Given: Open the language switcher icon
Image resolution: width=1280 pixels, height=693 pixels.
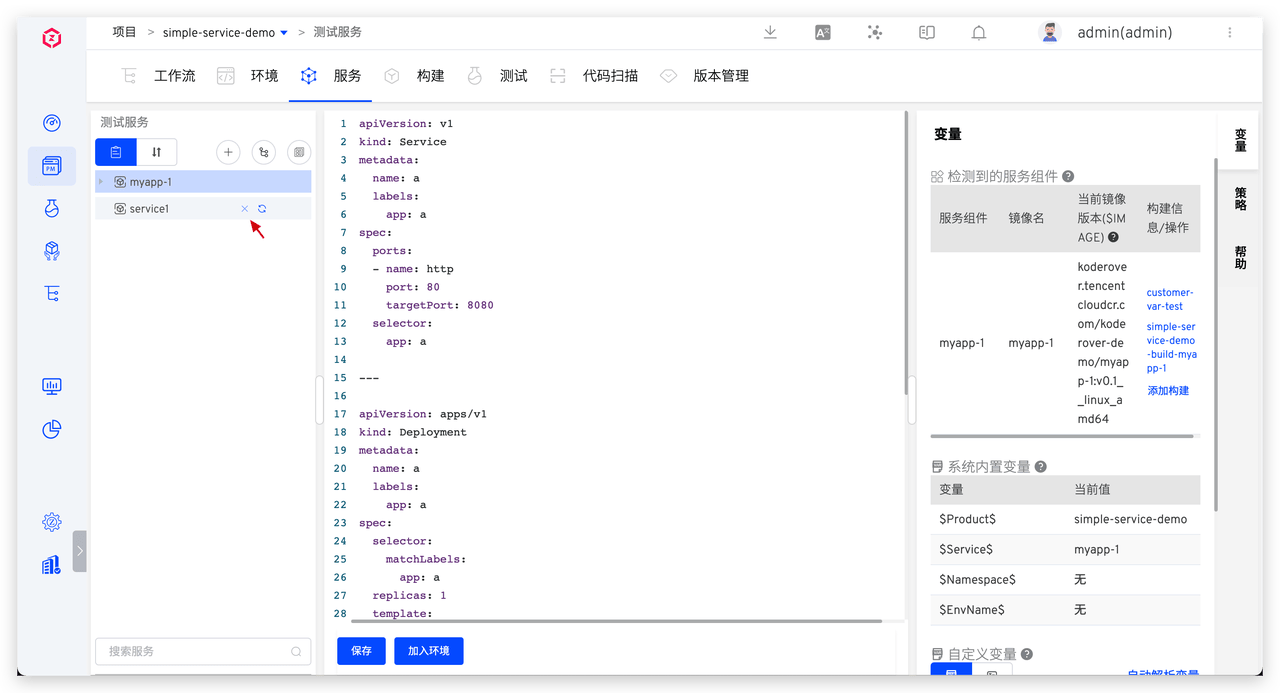Looking at the screenshot, I should 822,32.
